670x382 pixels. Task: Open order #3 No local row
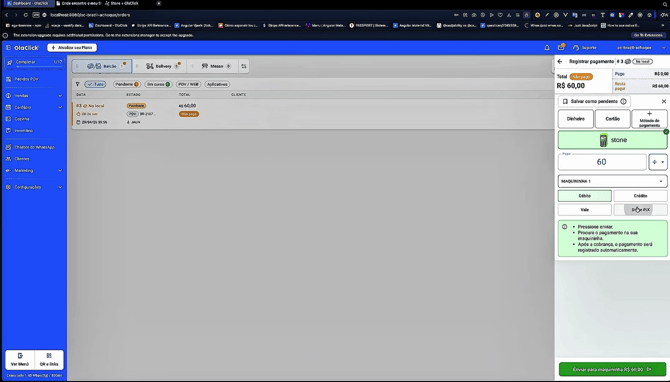click(312, 114)
